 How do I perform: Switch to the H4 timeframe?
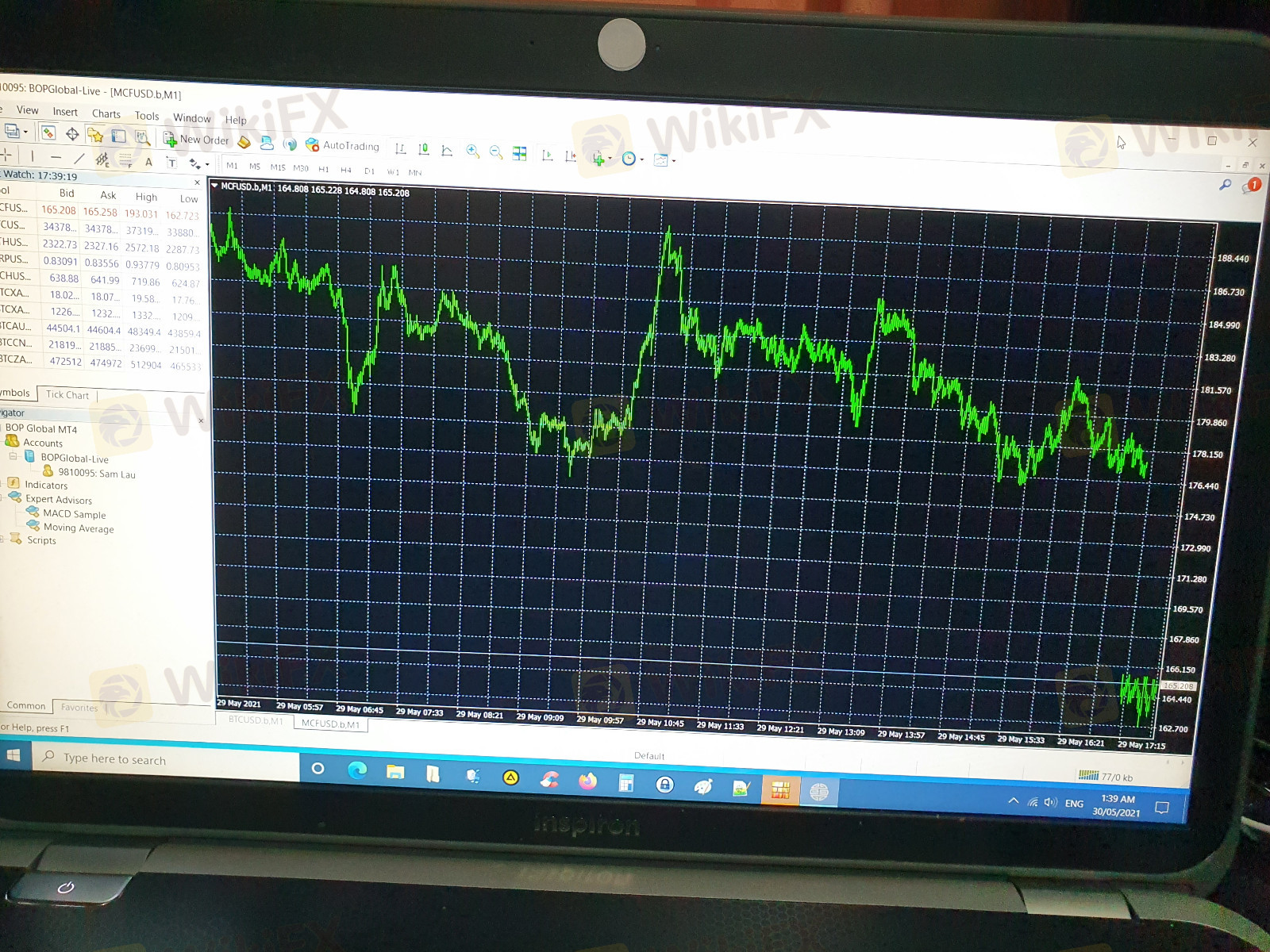(x=346, y=170)
